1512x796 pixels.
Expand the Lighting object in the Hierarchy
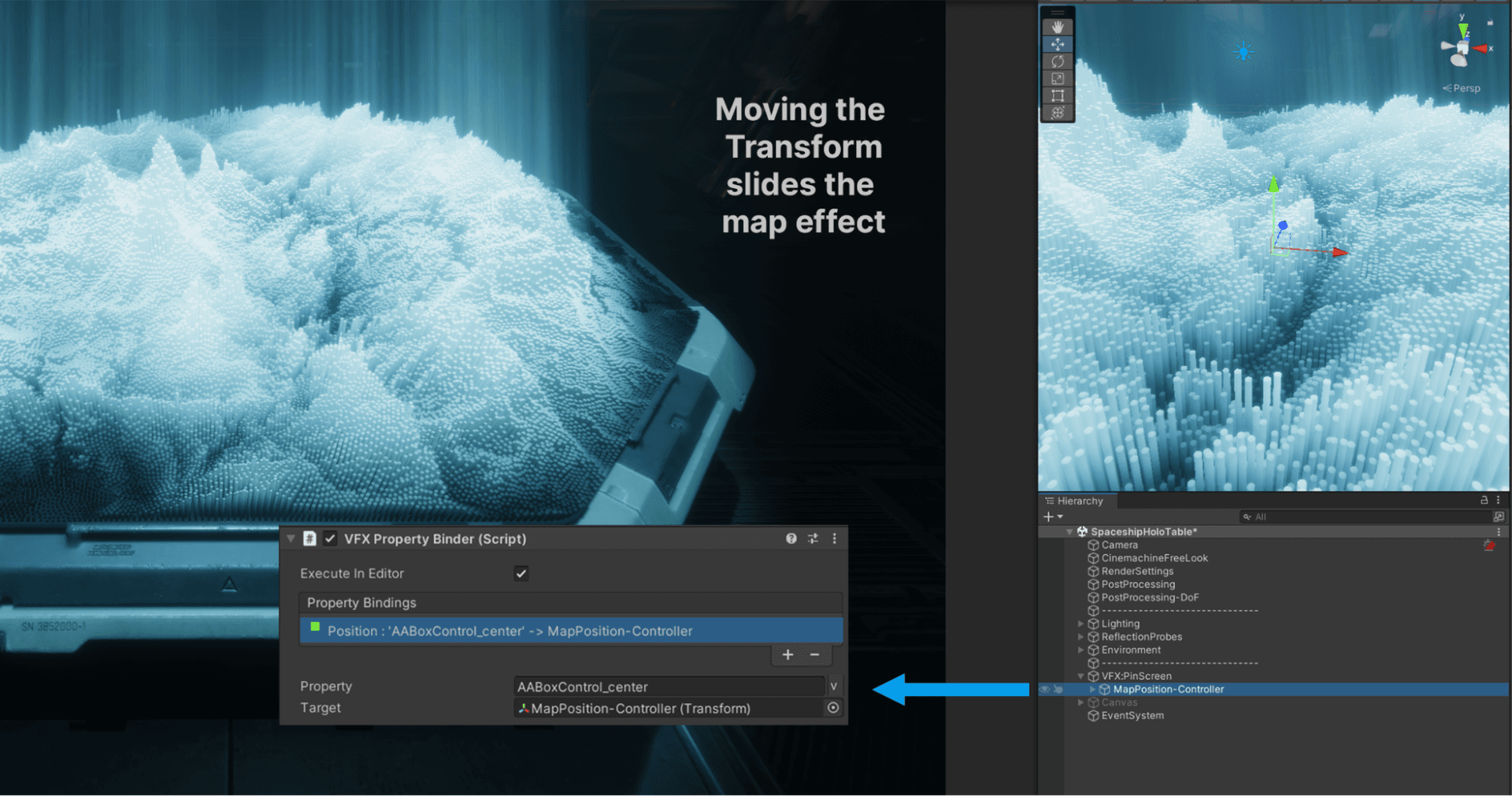1080,623
